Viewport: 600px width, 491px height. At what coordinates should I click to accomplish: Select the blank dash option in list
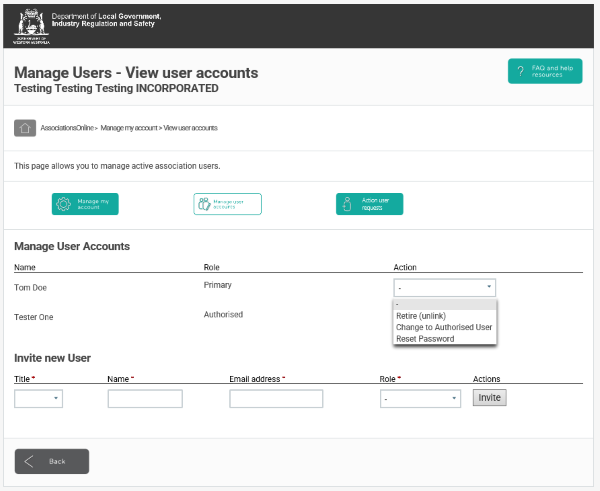coord(445,305)
